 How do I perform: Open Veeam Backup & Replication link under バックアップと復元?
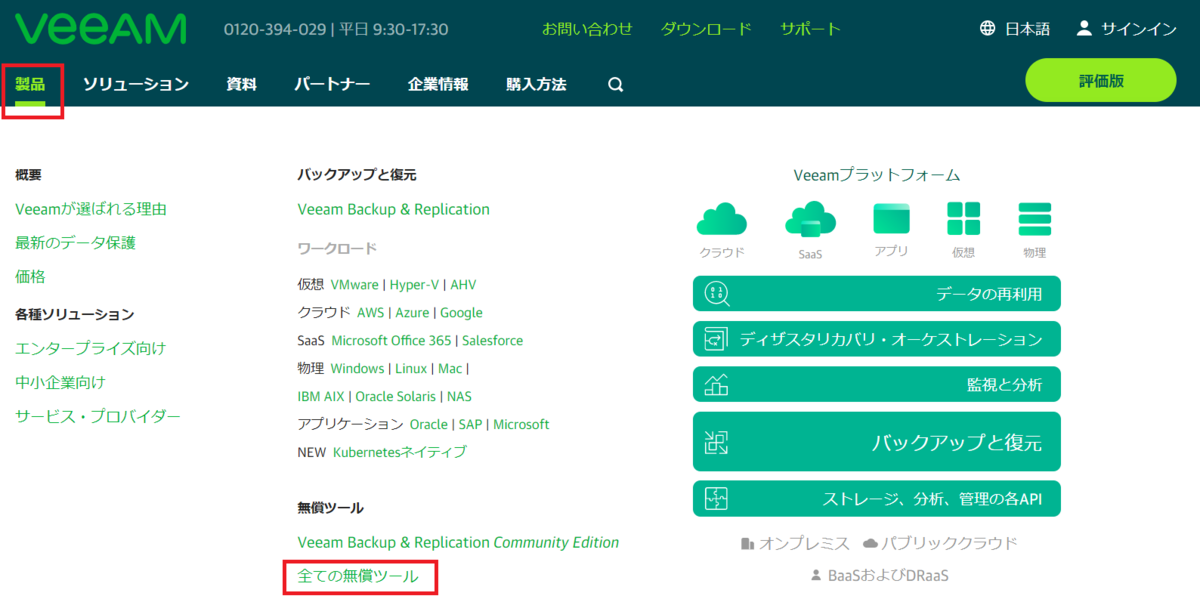(x=394, y=209)
